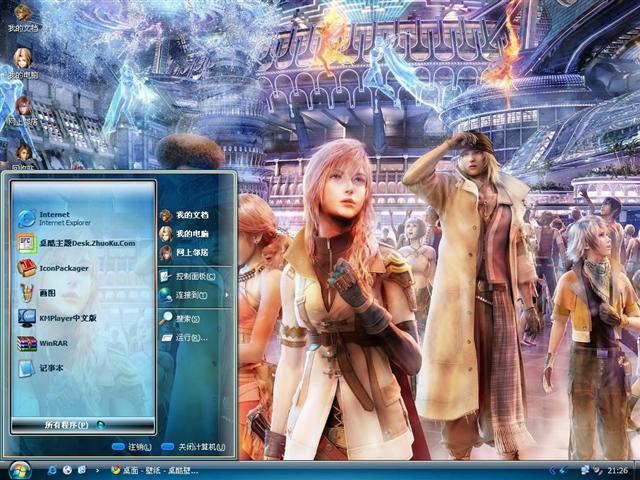Click the volume tray icon
The height and width of the screenshot is (480, 640).
click(x=597, y=471)
